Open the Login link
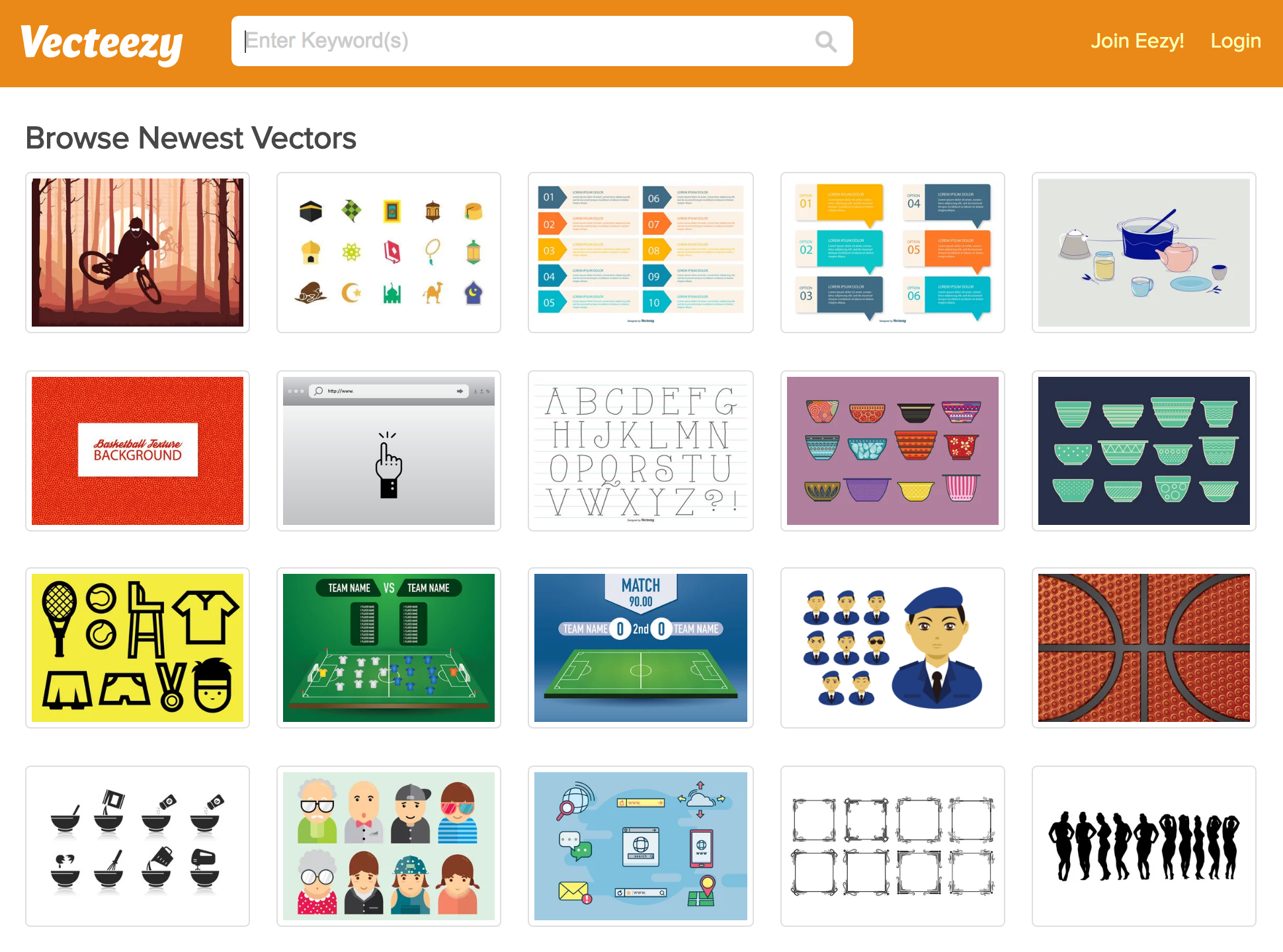 click(x=1235, y=41)
